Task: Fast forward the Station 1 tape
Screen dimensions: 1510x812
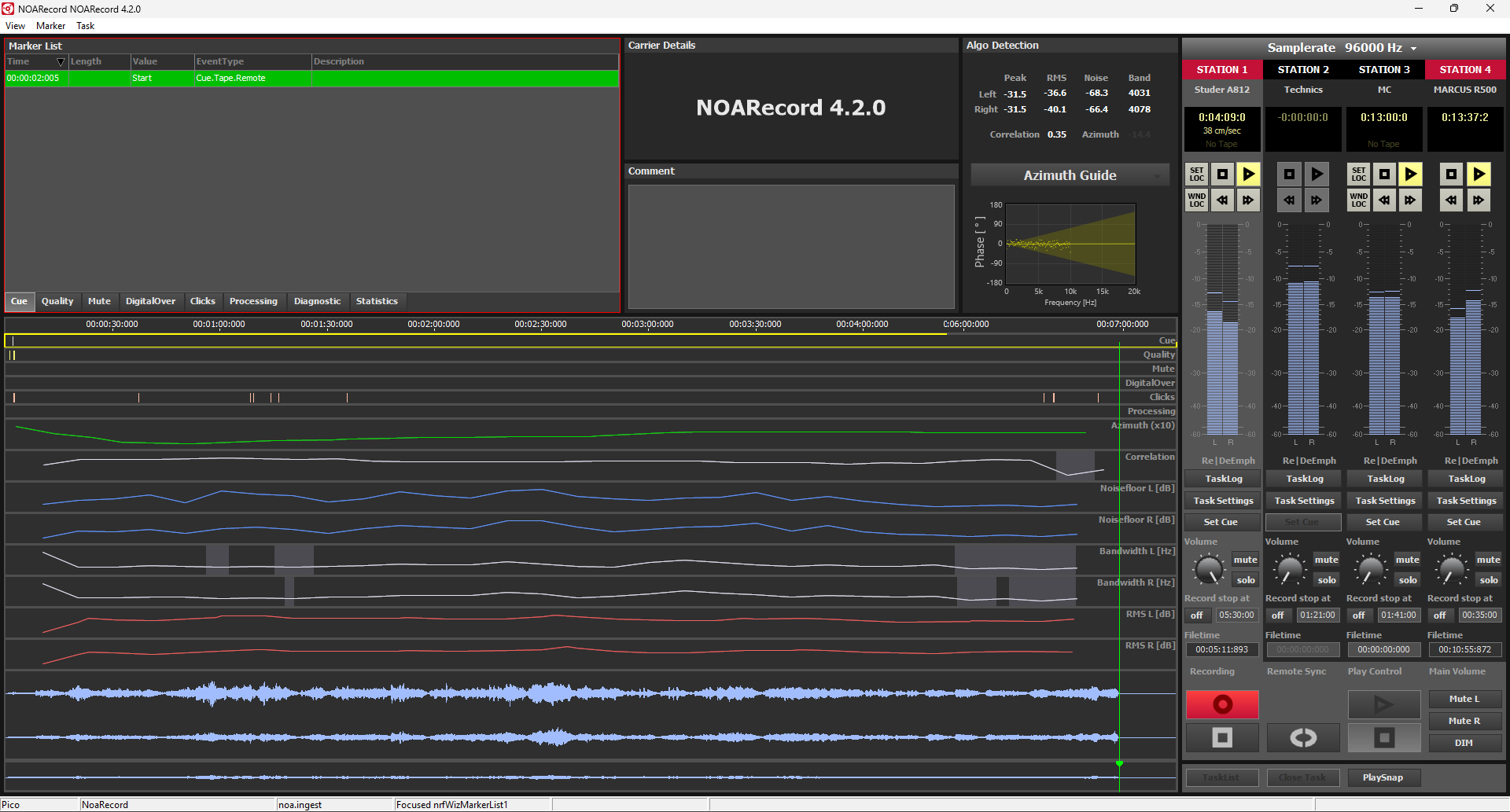Action: 1248,200
